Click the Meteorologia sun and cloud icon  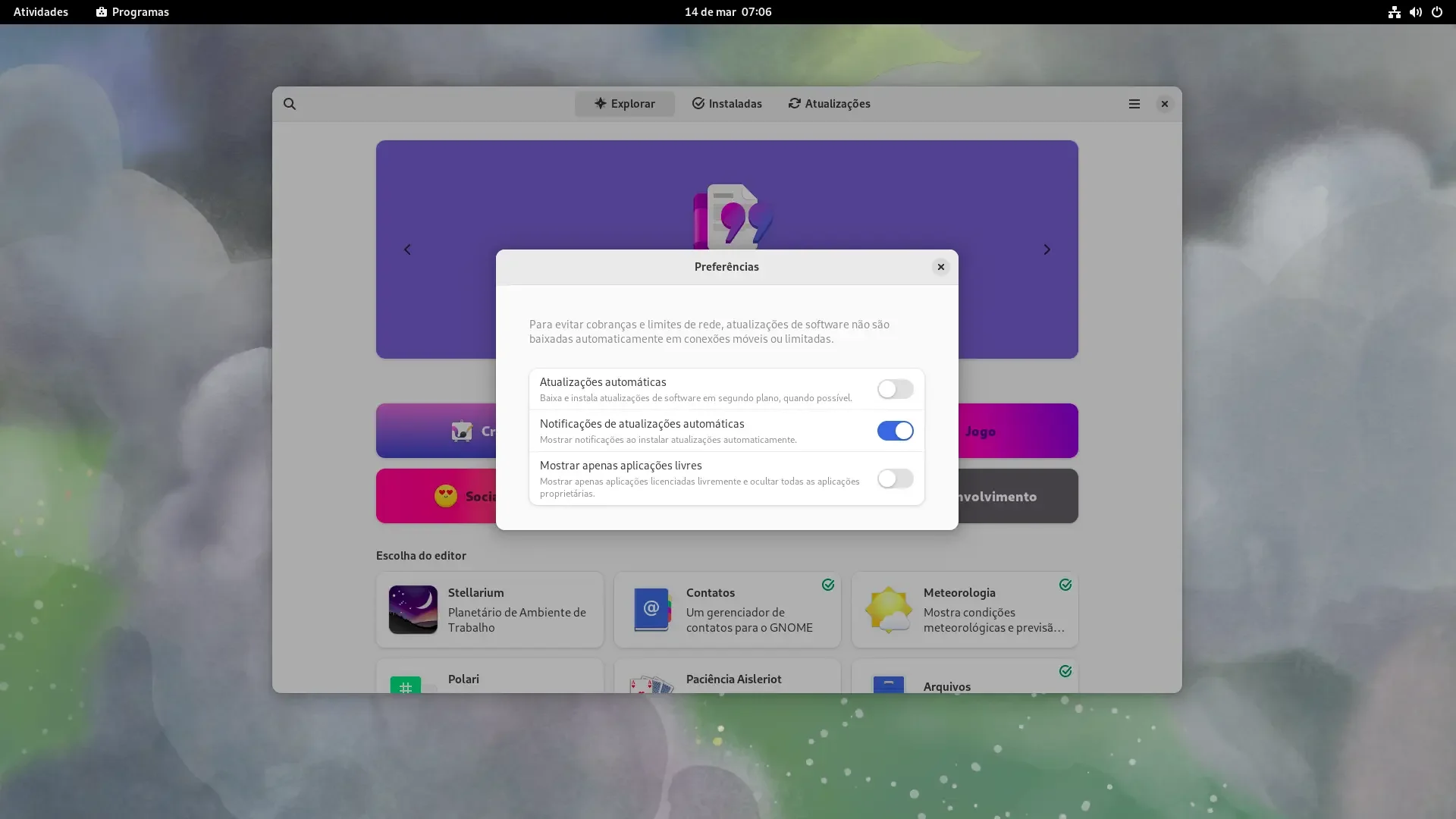point(889,610)
